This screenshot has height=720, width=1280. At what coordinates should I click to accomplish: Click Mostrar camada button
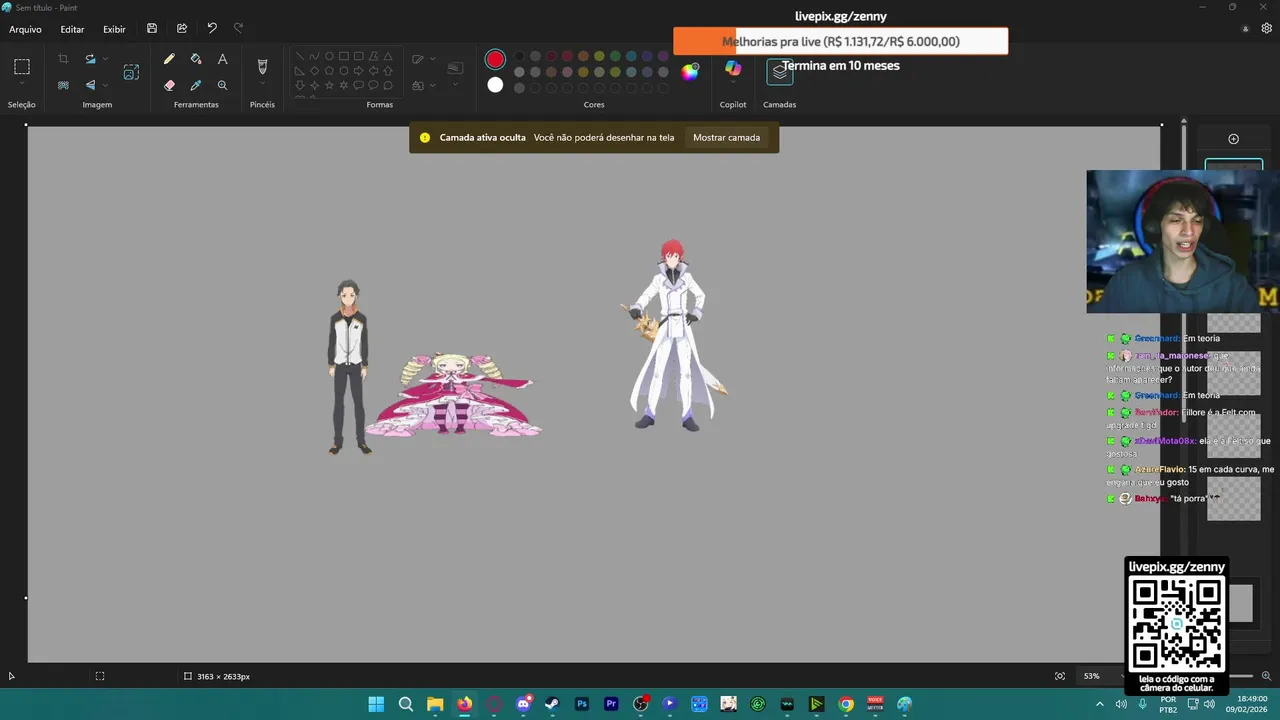click(727, 138)
